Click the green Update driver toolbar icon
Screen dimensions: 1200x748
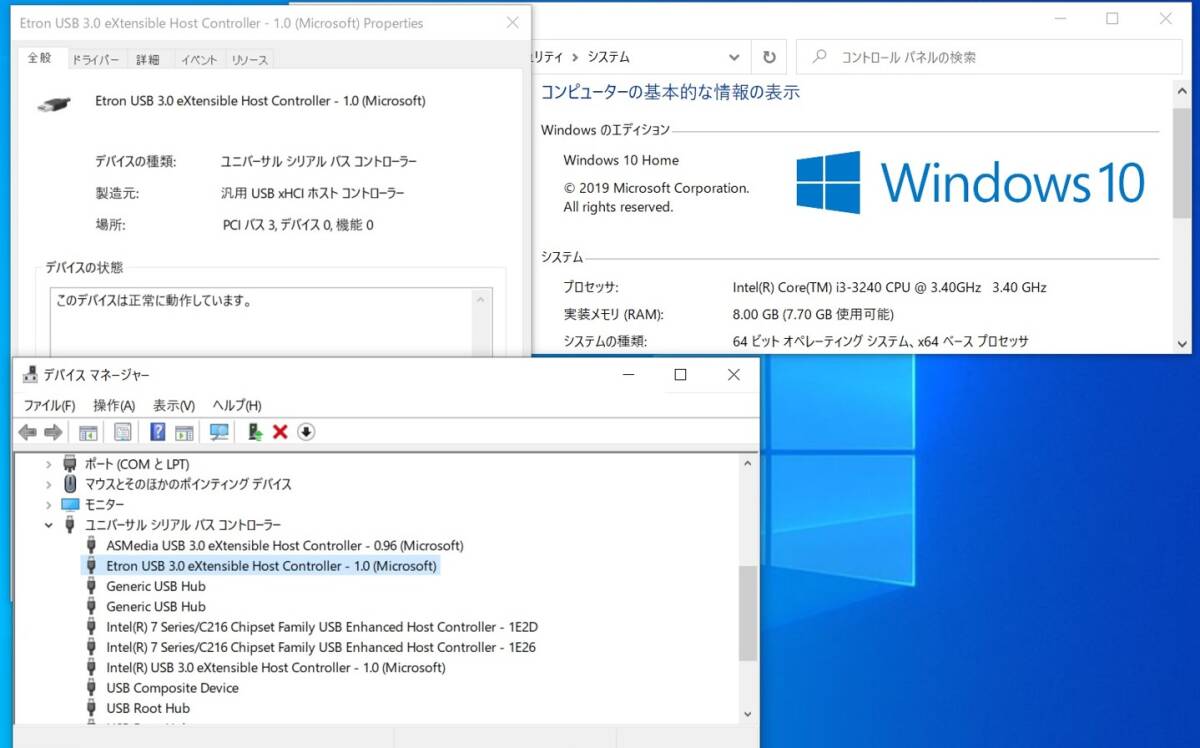255,432
